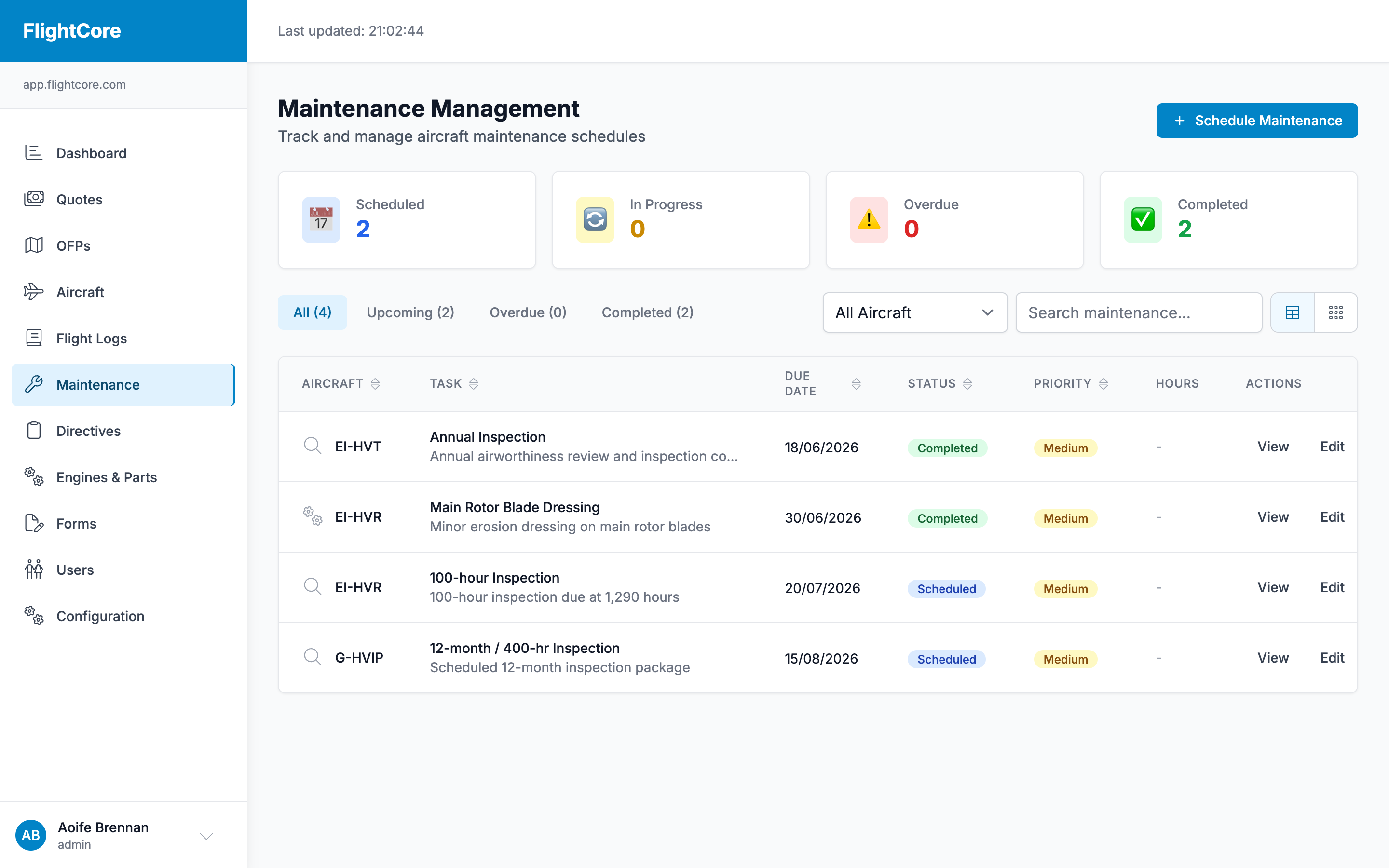Click the G-HVIP aircraft registration
The image size is (1389, 868).
tap(359, 657)
